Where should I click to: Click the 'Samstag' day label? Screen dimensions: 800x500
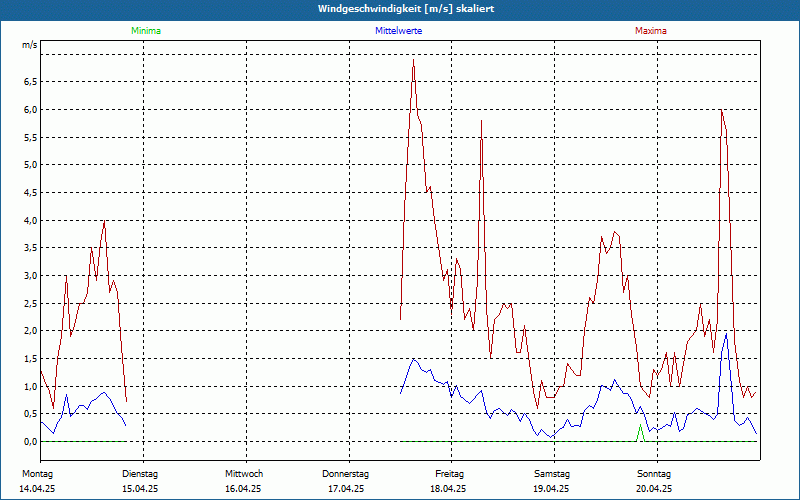(x=552, y=474)
